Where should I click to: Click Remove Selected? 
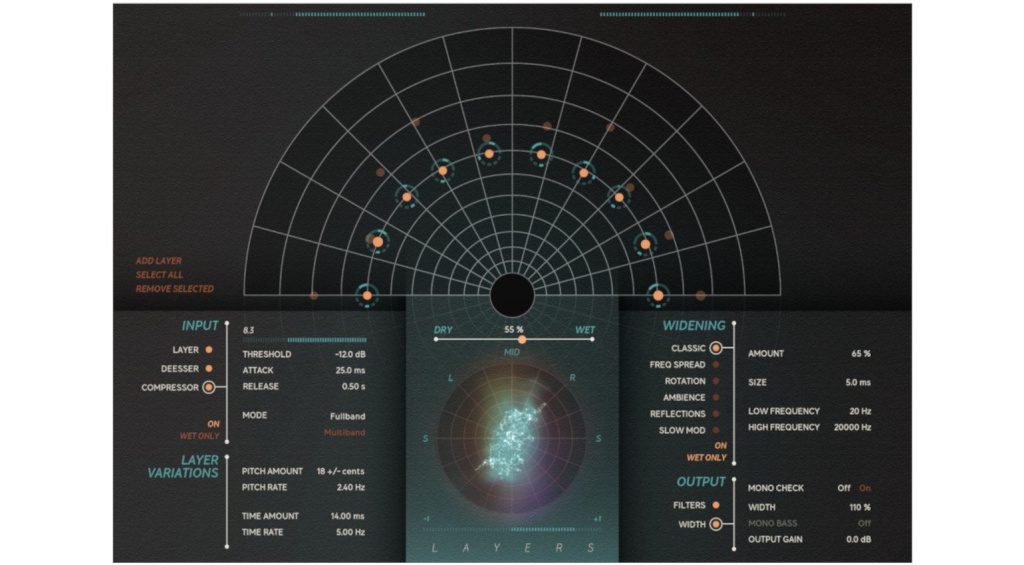tap(175, 289)
